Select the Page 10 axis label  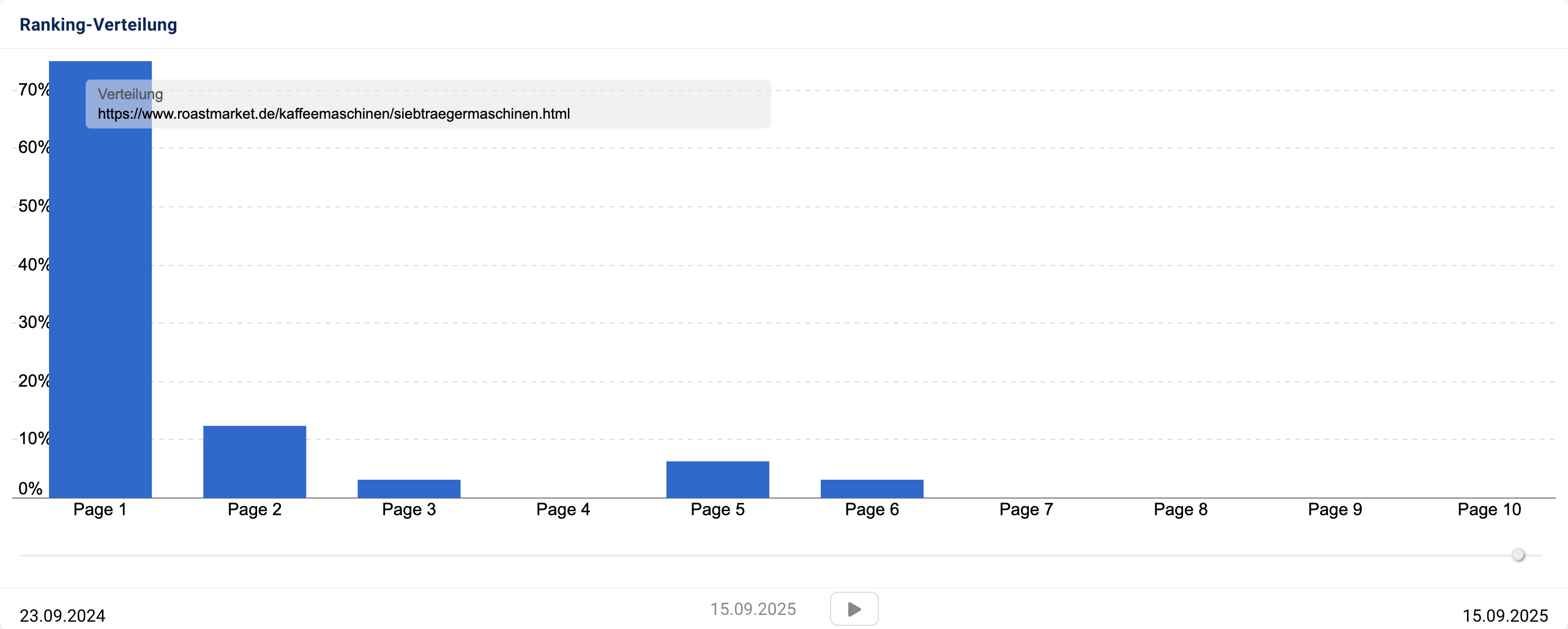[x=1489, y=510]
